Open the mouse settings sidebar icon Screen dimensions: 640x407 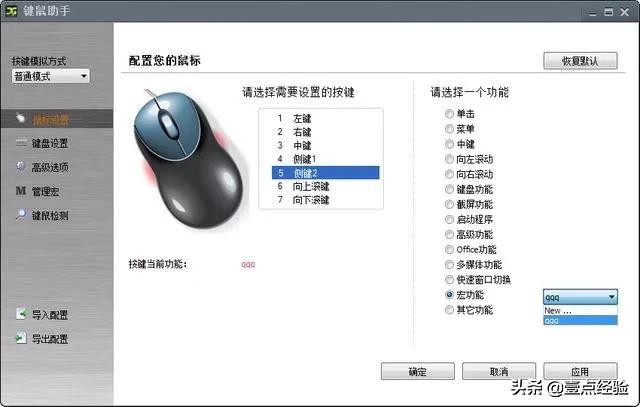[x=20, y=118]
